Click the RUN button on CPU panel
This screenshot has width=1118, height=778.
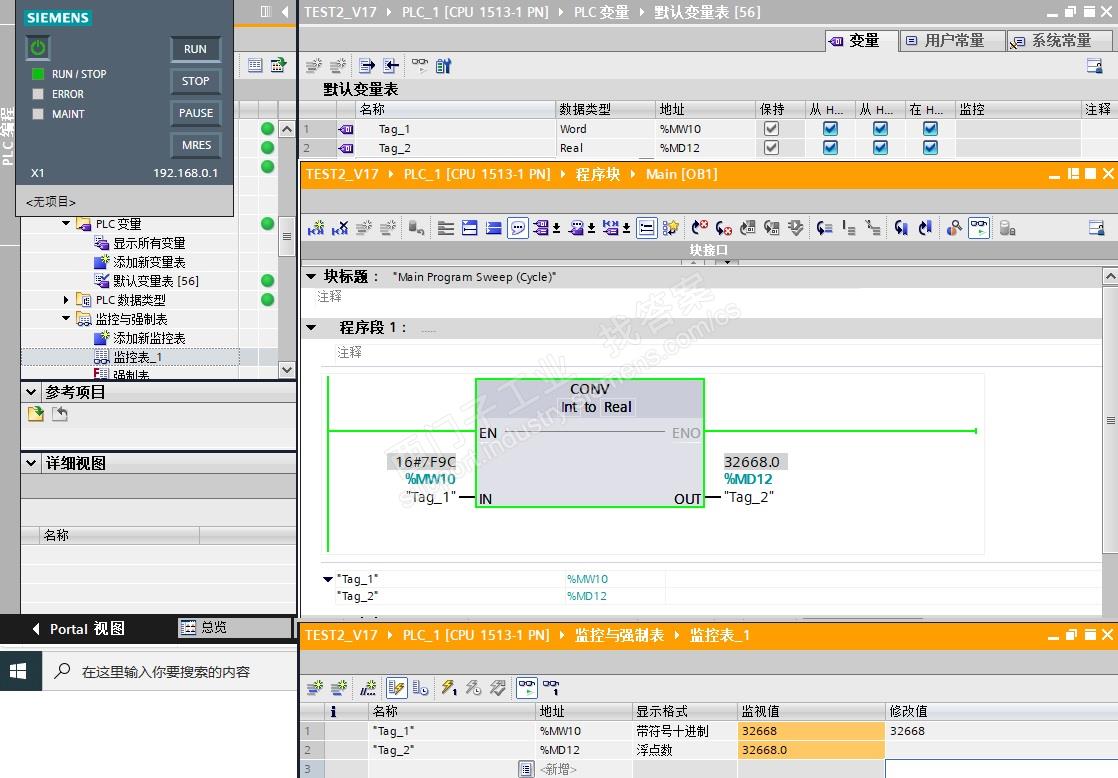195,49
